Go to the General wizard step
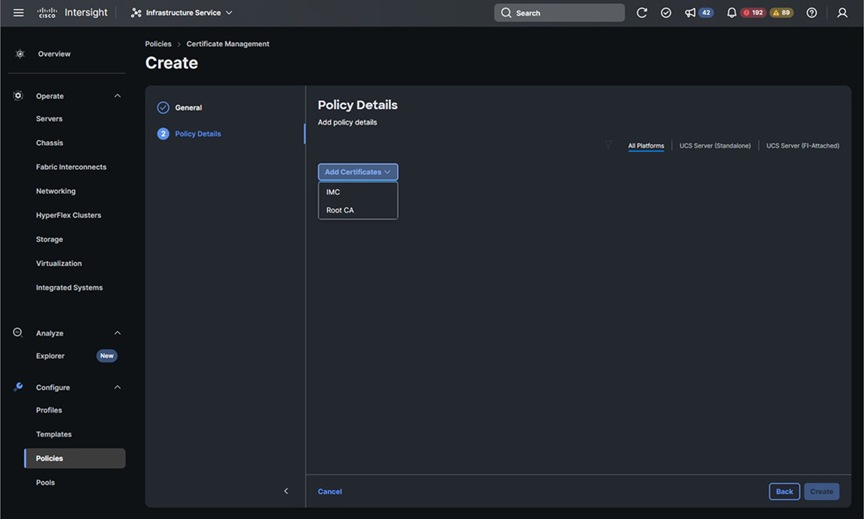864x519 pixels. click(188, 108)
